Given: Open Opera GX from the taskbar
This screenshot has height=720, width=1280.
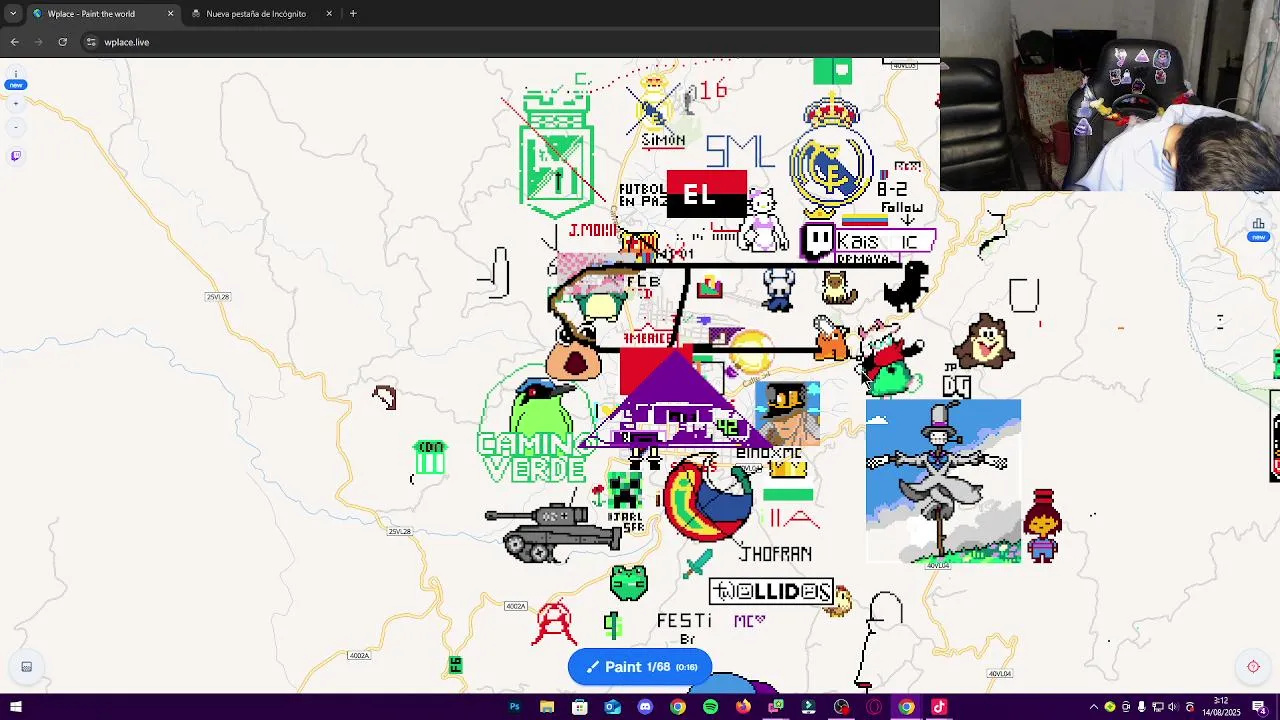Looking at the screenshot, I should (874, 707).
